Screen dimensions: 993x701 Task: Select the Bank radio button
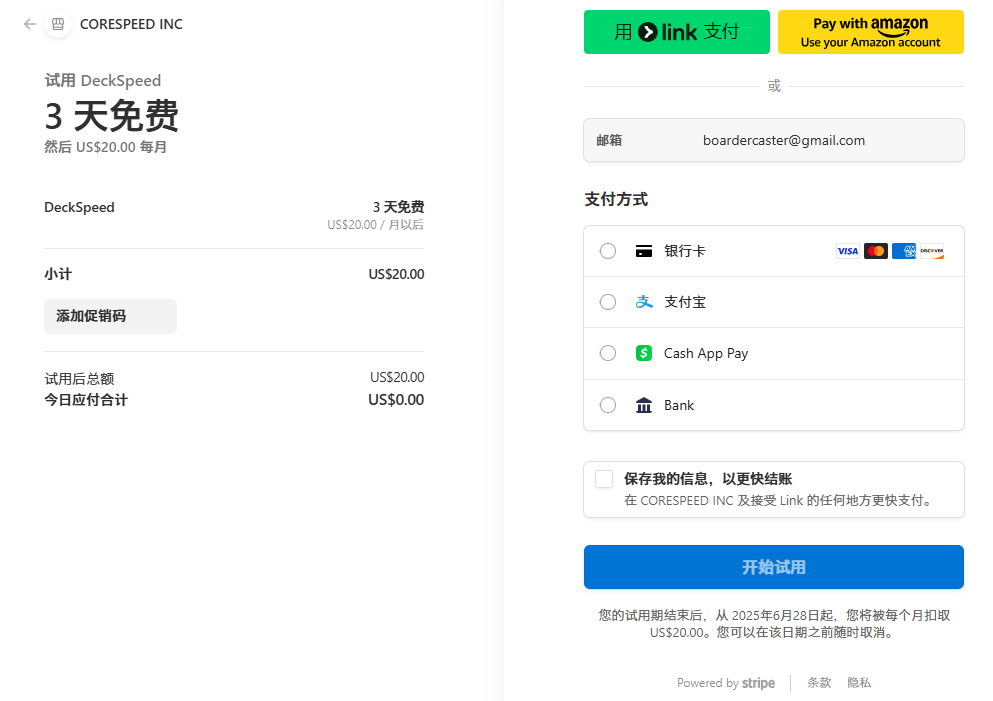(607, 405)
